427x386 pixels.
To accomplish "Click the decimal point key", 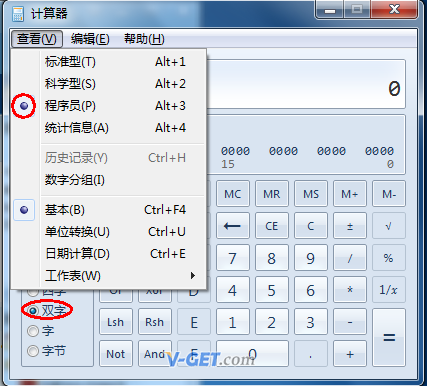I will [311, 353].
